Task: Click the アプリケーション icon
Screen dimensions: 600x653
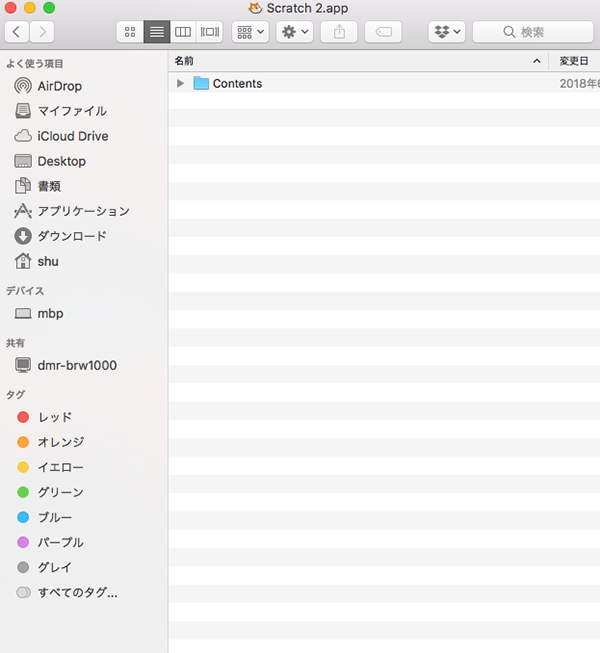Action: 23,211
